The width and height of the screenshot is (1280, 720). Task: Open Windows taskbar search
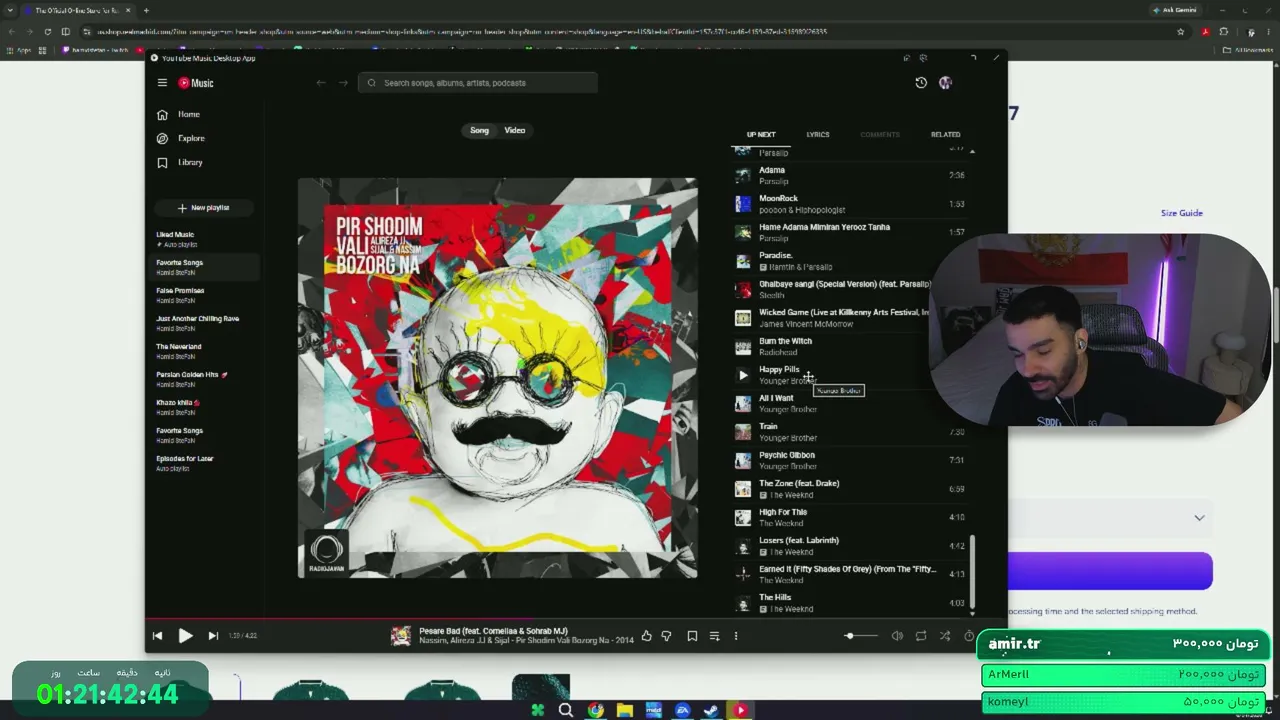pyautogui.click(x=566, y=710)
